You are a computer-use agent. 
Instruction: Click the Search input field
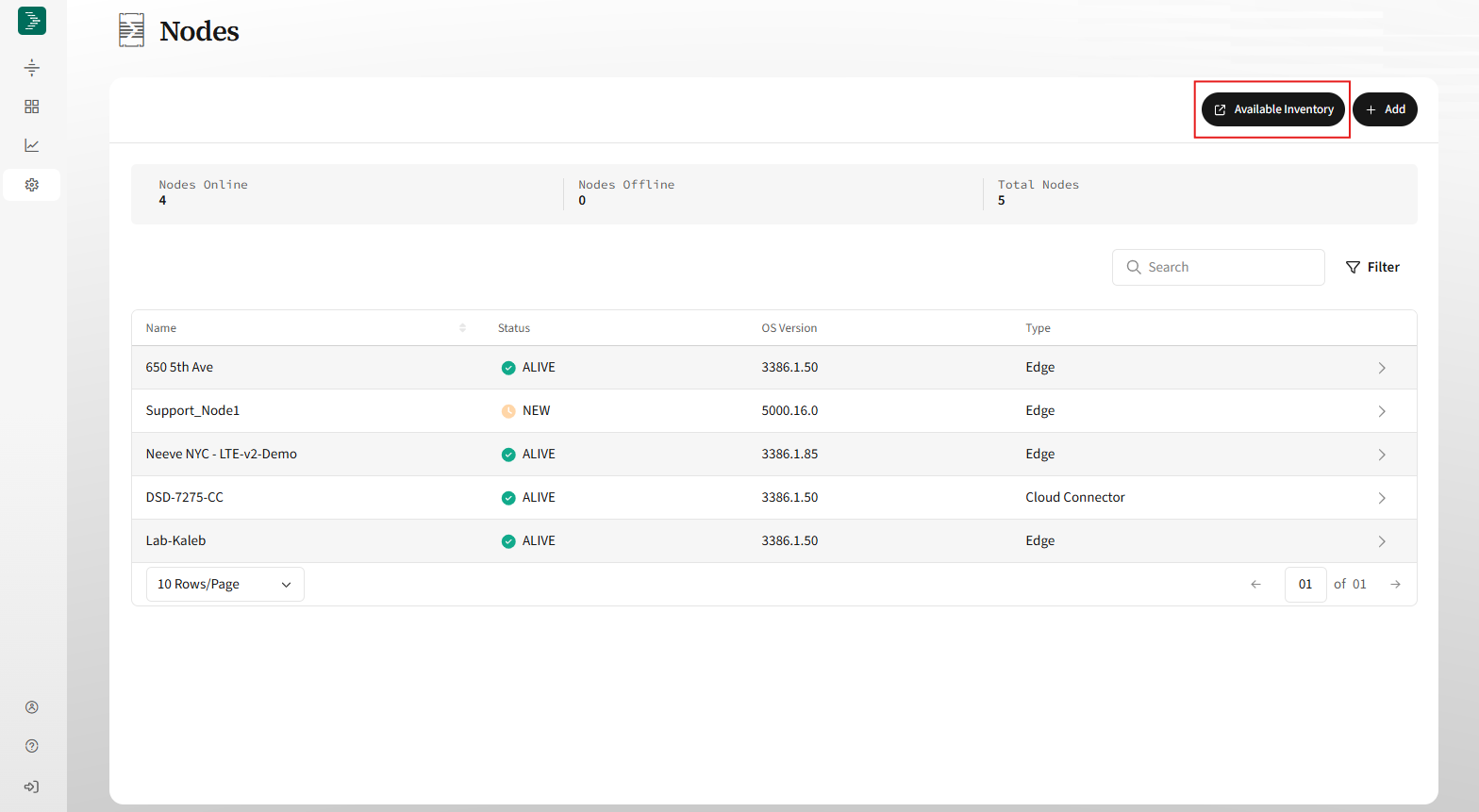[1219, 267]
